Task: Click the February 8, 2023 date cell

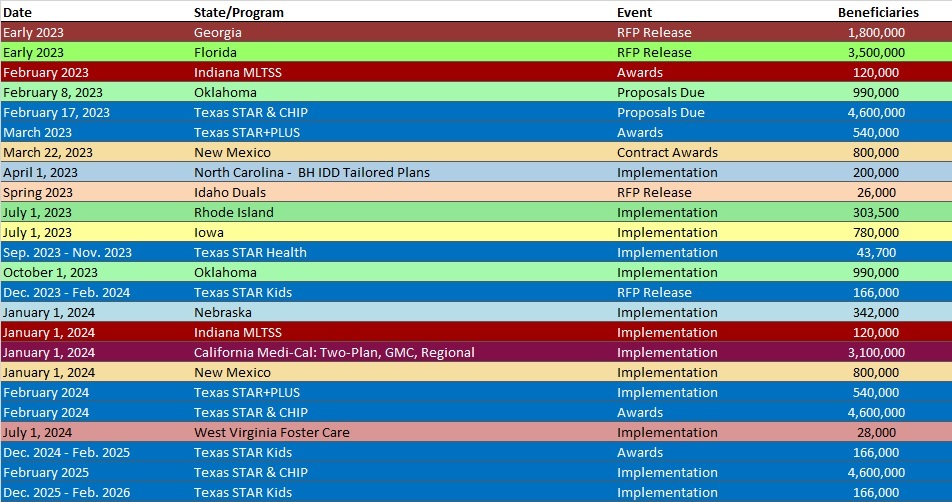Action: point(53,92)
